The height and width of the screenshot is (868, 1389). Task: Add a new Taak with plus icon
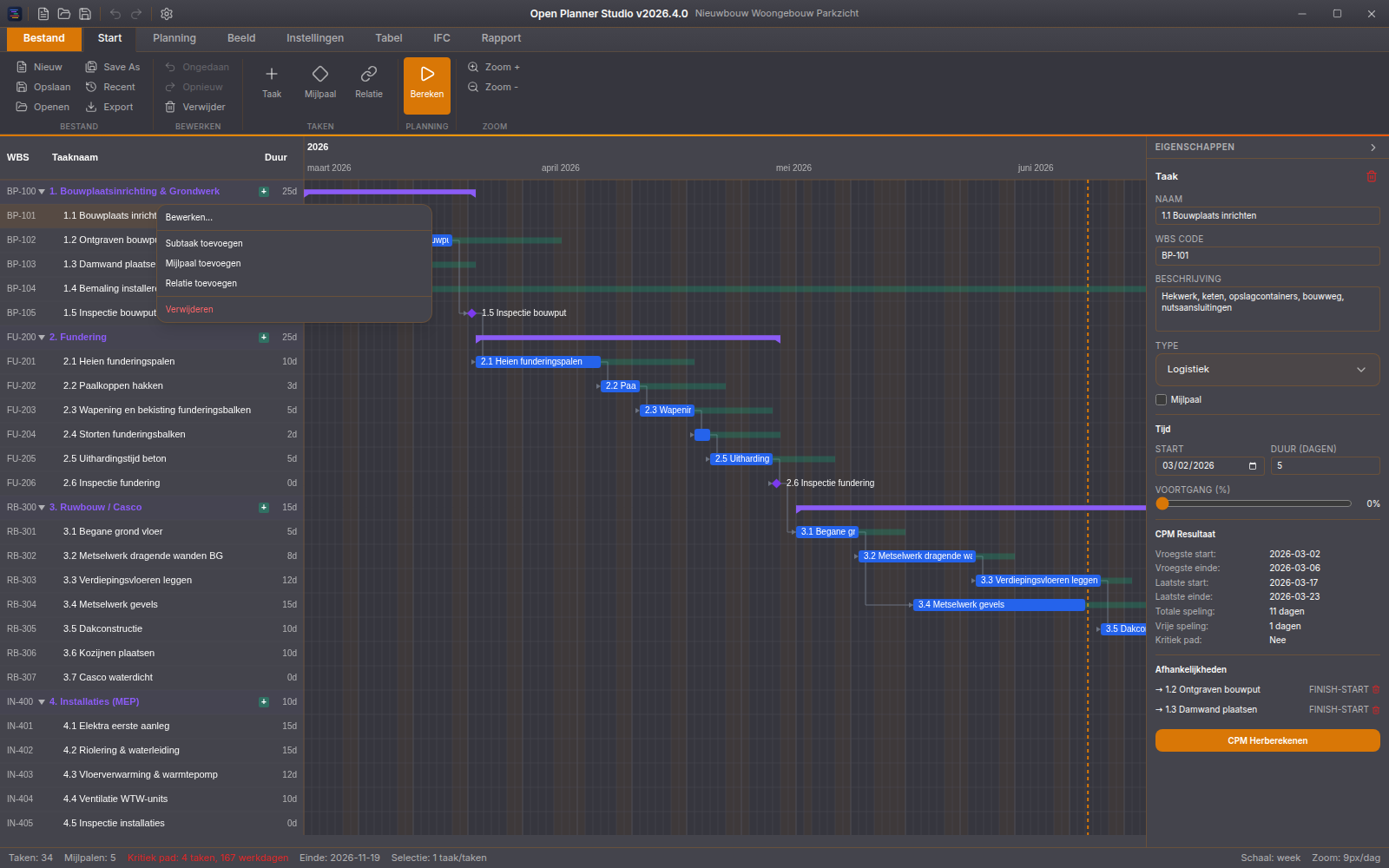272,82
